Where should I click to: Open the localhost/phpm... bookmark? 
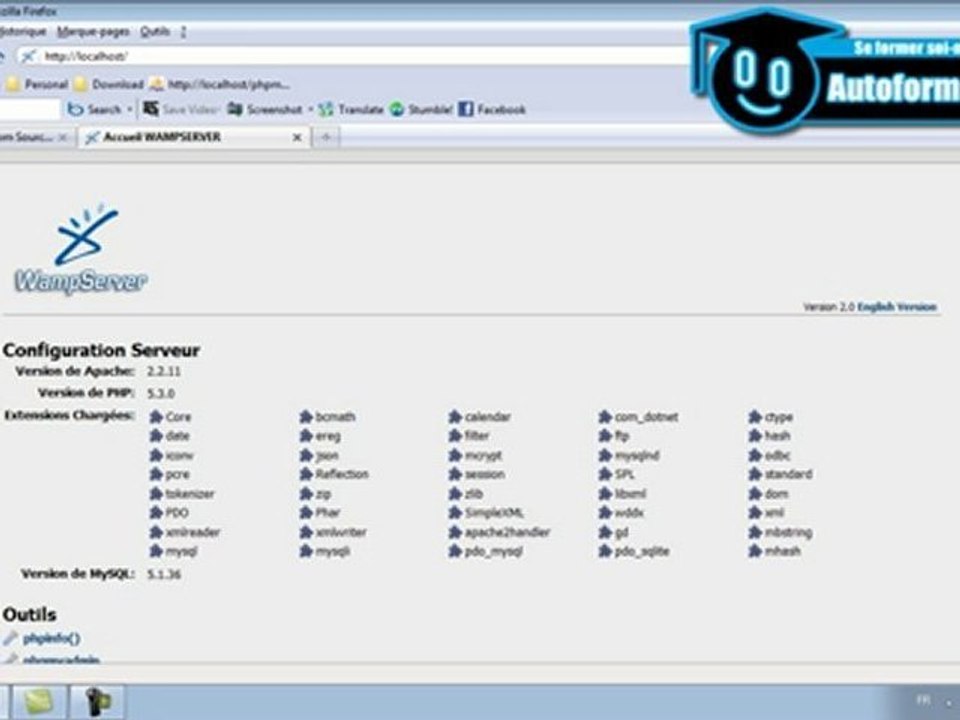tap(220, 84)
